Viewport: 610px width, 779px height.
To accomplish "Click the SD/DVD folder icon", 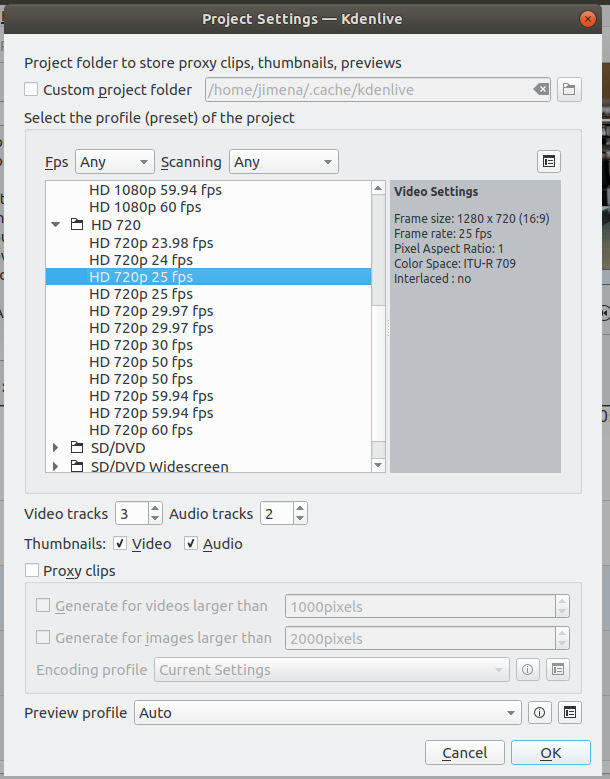I will click(x=77, y=448).
